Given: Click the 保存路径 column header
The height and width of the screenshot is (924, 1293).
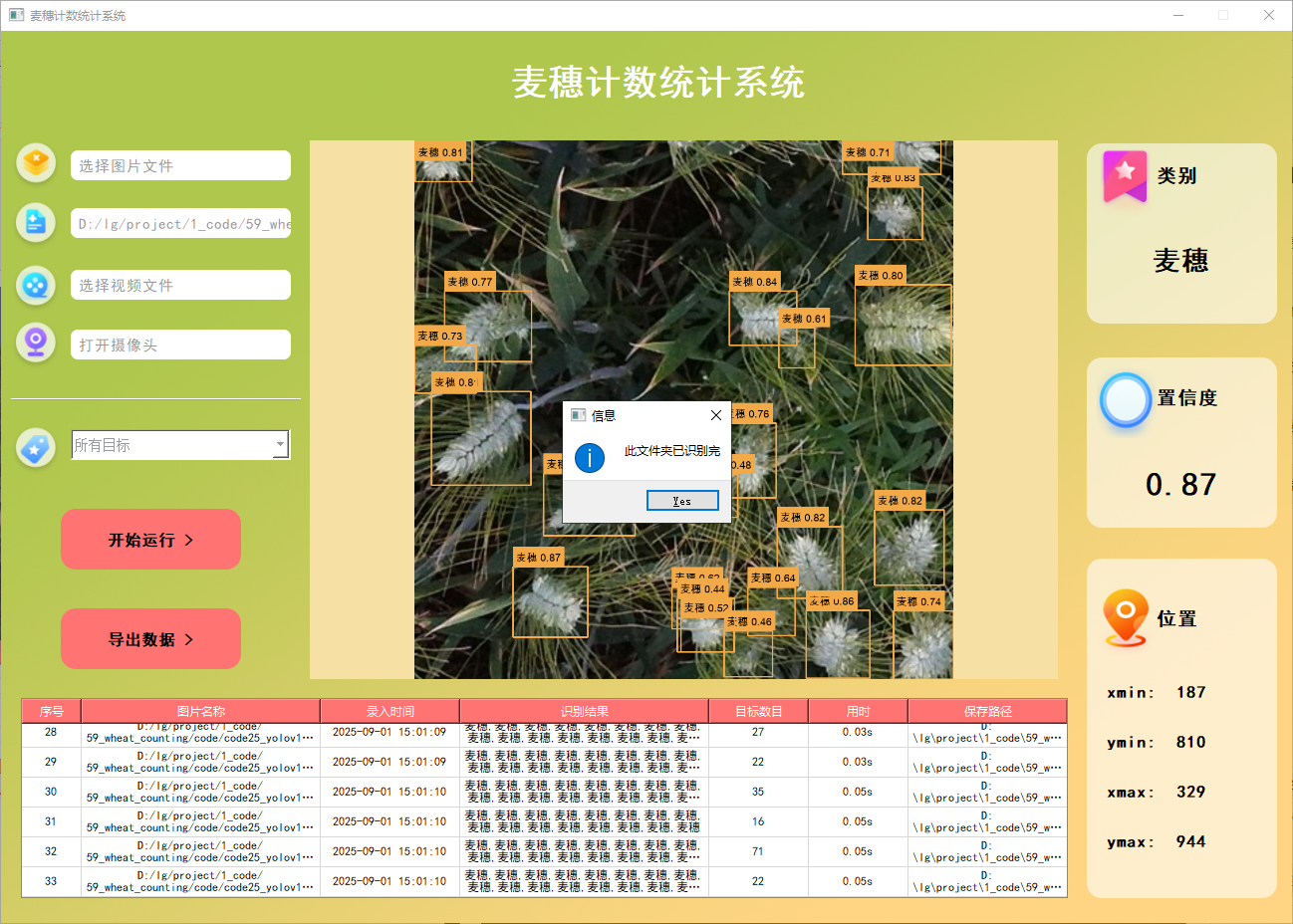Looking at the screenshot, I should [987, 711].
